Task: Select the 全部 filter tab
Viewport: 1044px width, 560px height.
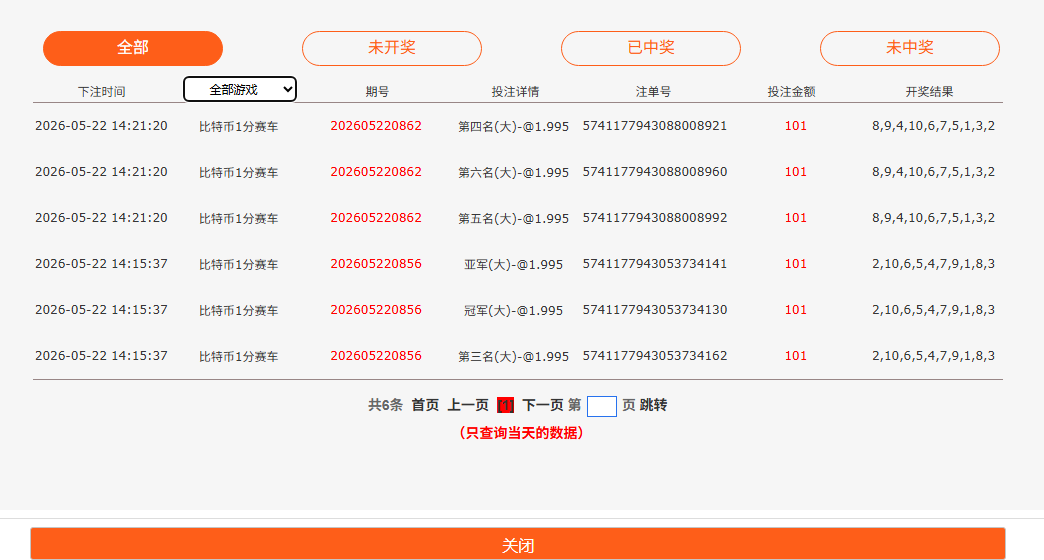Action: pyautogui.click(x=132, y=48)
